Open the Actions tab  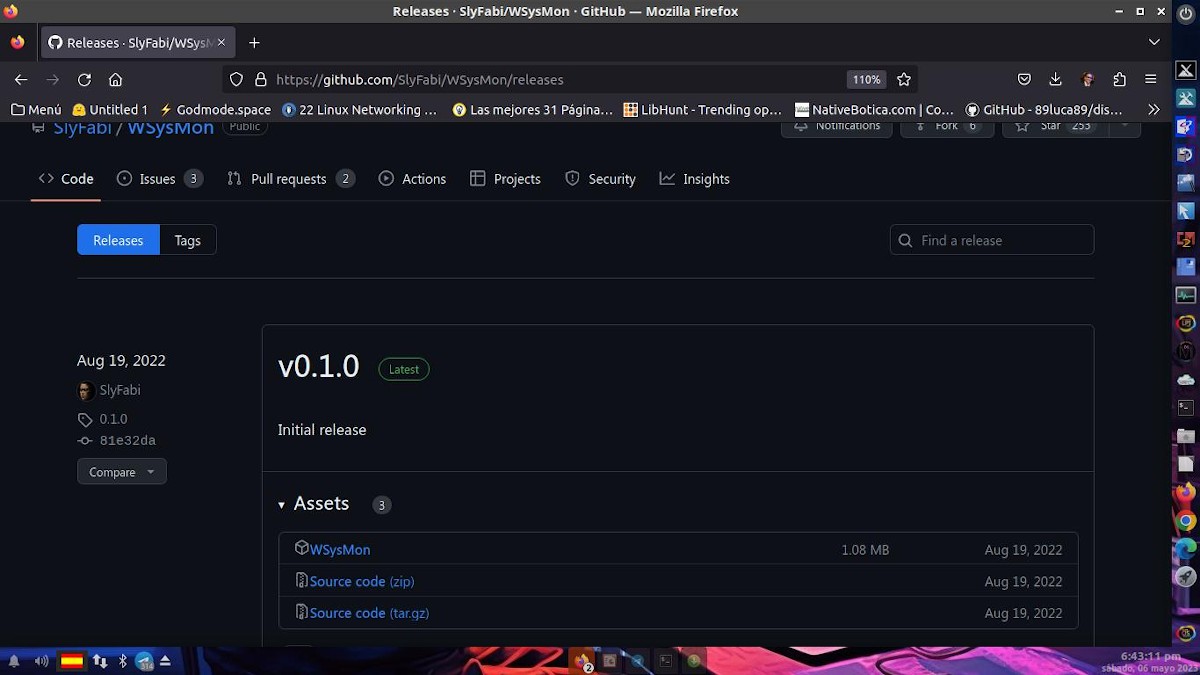412,179
